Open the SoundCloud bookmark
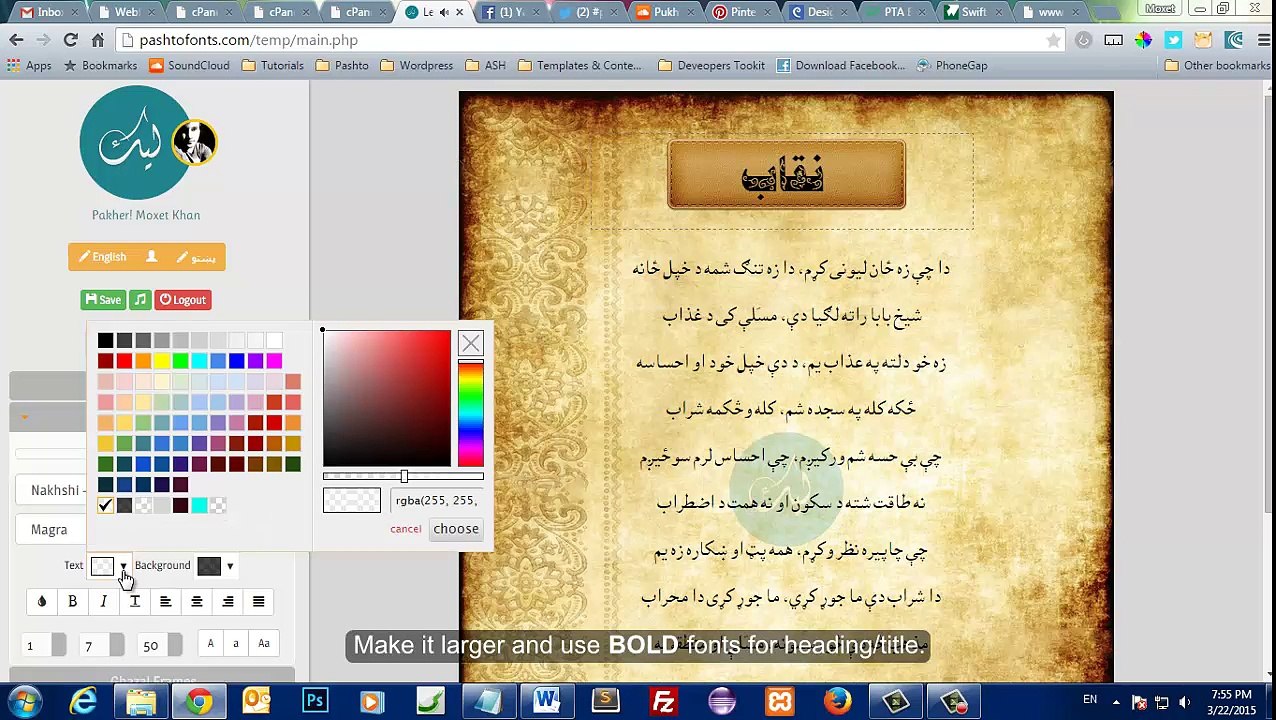 point(189,65)
